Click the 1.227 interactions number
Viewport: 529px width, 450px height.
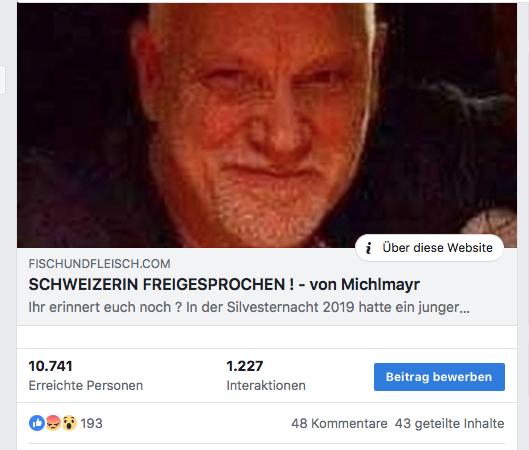click(245, 366)
